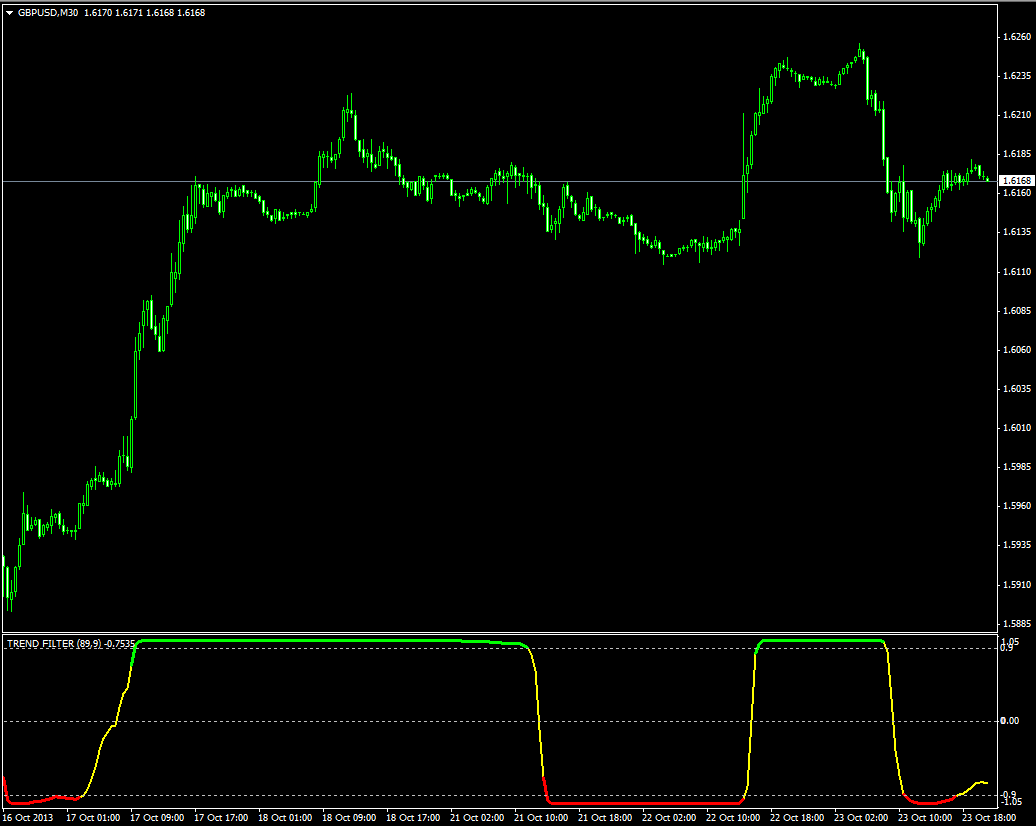Select the 1.6185 price scale label
The width and height of the screenshot is (1036, 826).
[x=1017, y=153]
